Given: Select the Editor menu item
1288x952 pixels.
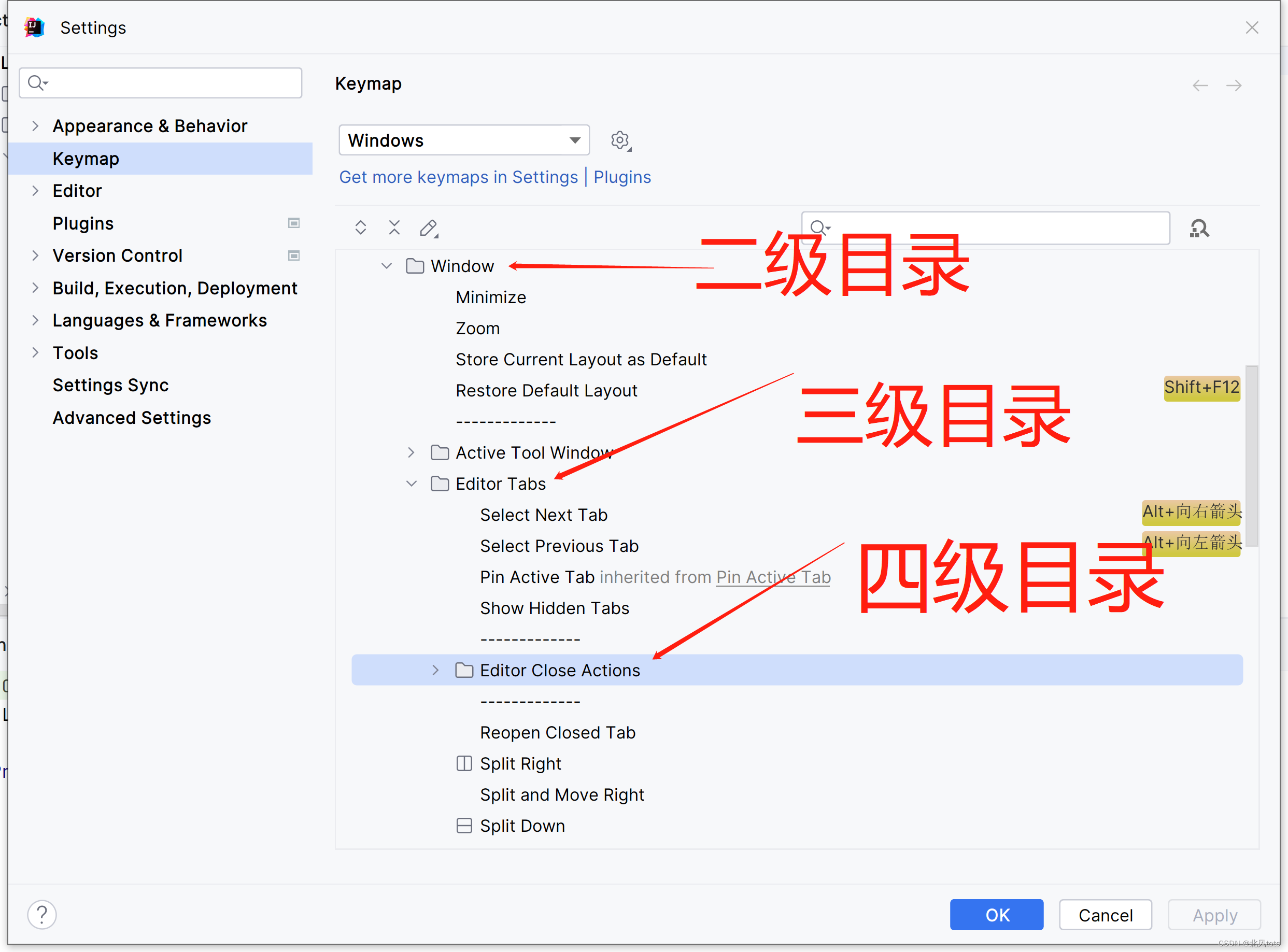Looking at the screenshot, I should [77, 190].
